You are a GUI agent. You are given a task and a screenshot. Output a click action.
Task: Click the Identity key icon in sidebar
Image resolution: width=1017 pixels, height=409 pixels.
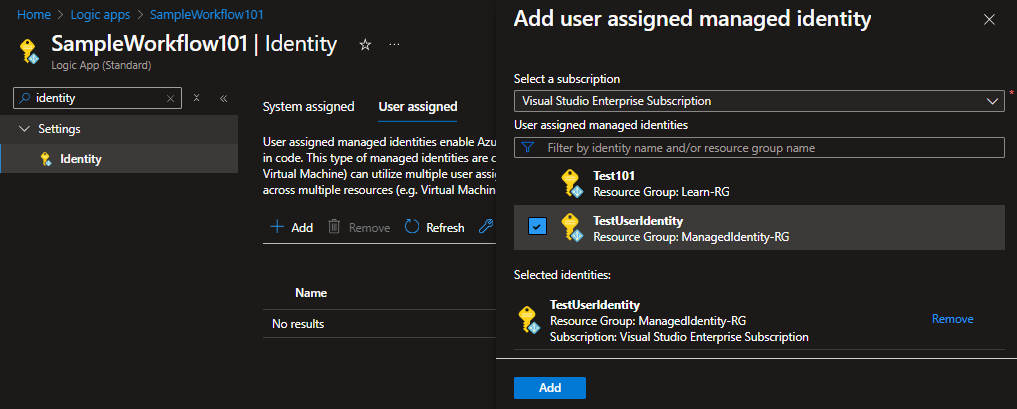(x=45, y=159)
